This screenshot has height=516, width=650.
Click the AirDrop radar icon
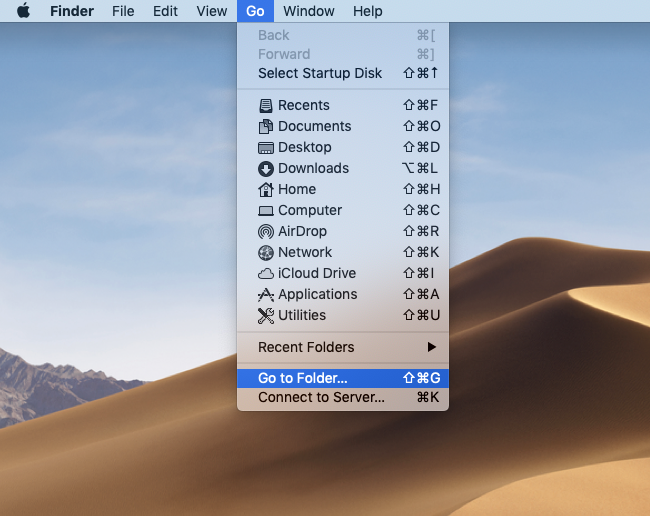[266, 231]
